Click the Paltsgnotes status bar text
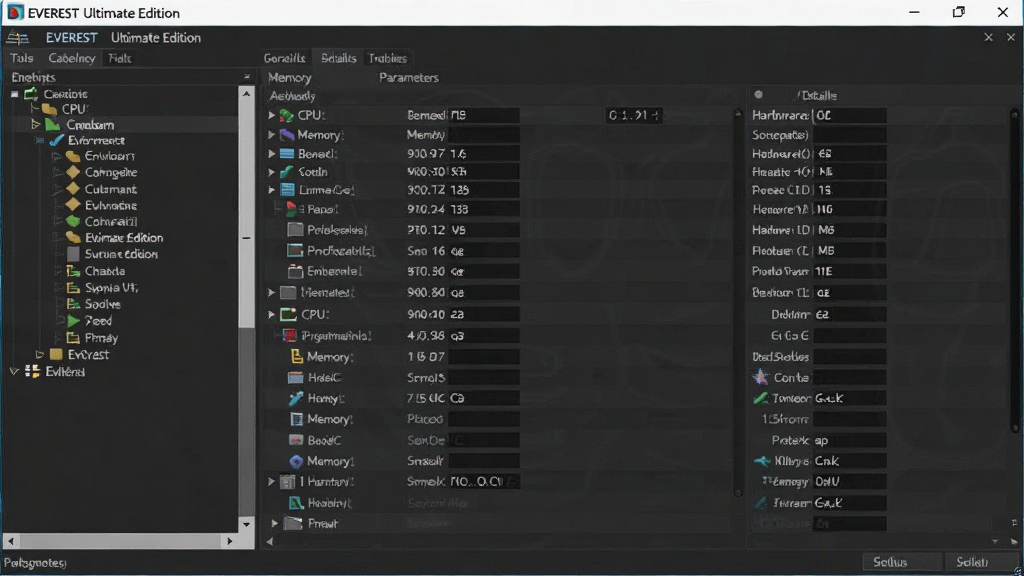The height and width of the screenshot is (576, 1024). click(35, 562)
